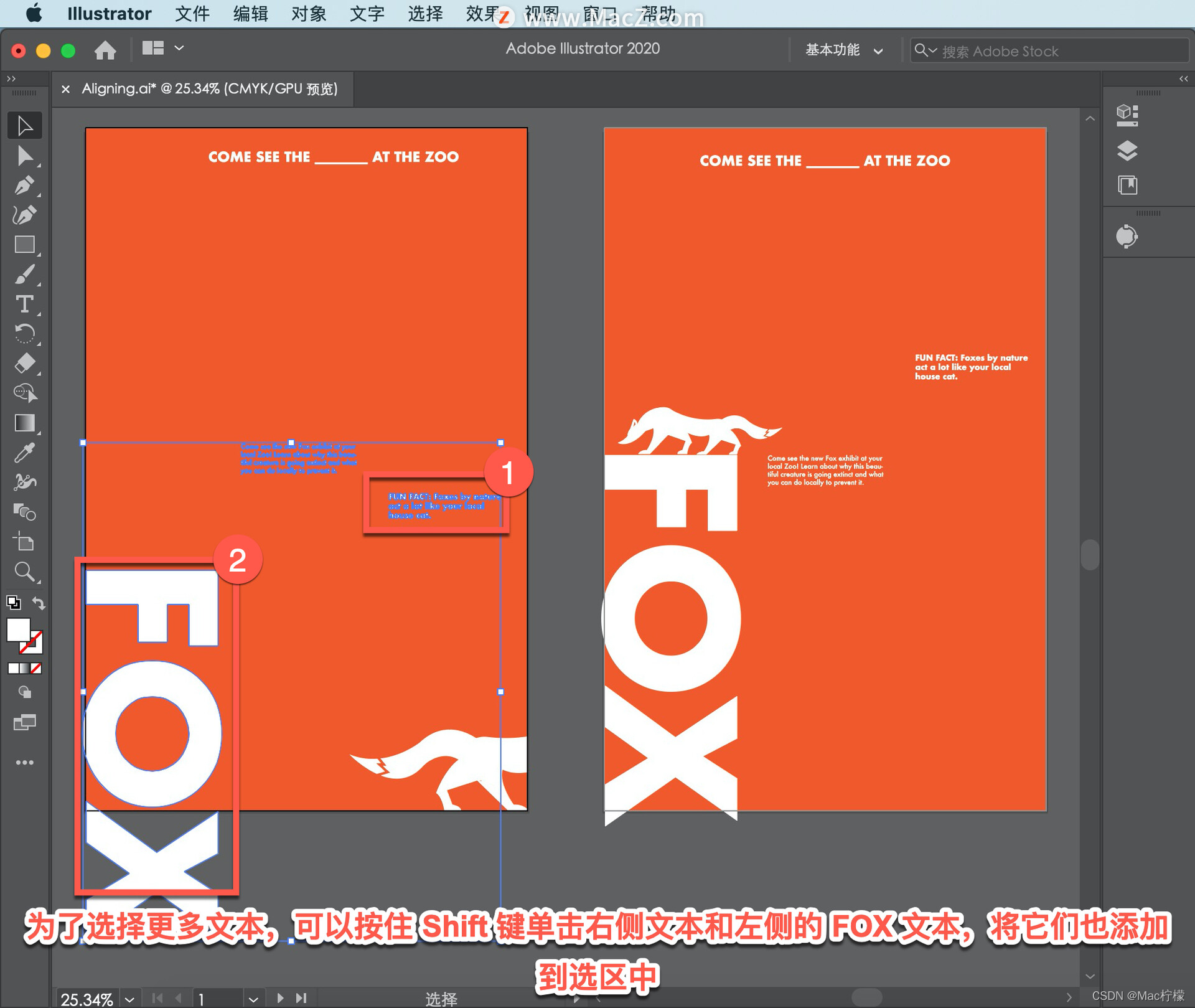Reset to default fill and stroke
Screen dimensions: 1195x1008
tap(13, 603)
